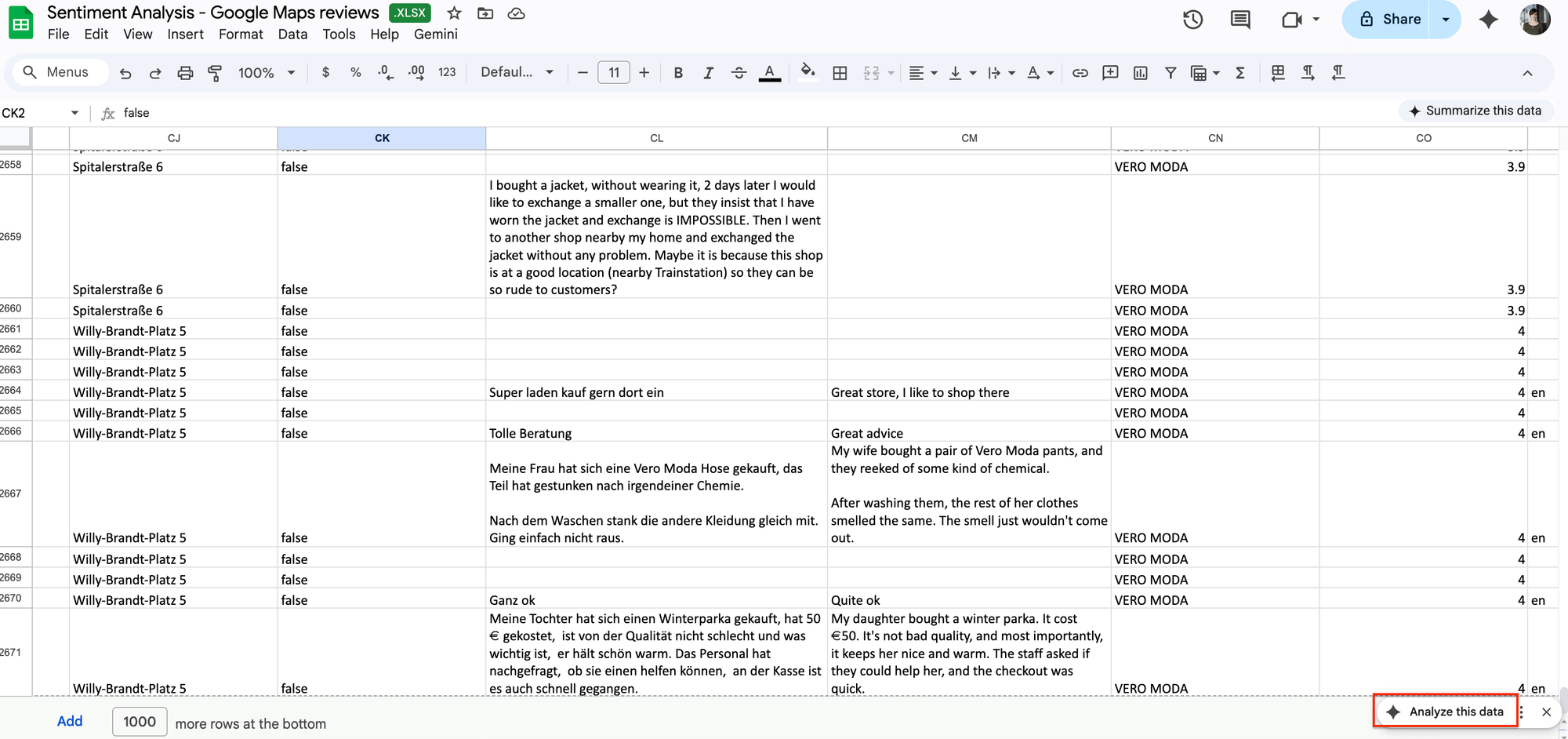Pick a text color
The image size is (1568, 739).
click(770, 73)
